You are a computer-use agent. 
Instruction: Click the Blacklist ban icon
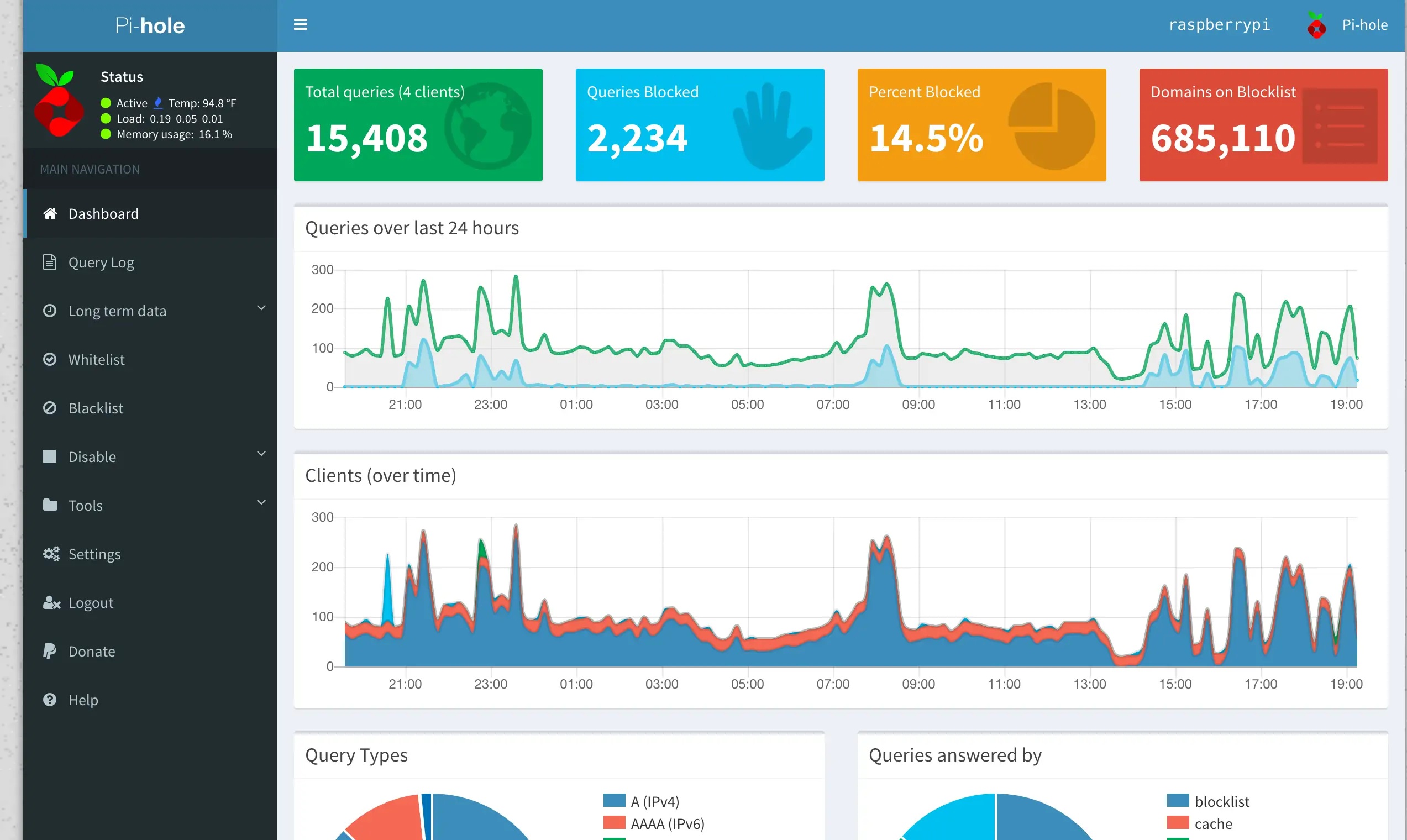pyautogui.click(x=50, y=408)
